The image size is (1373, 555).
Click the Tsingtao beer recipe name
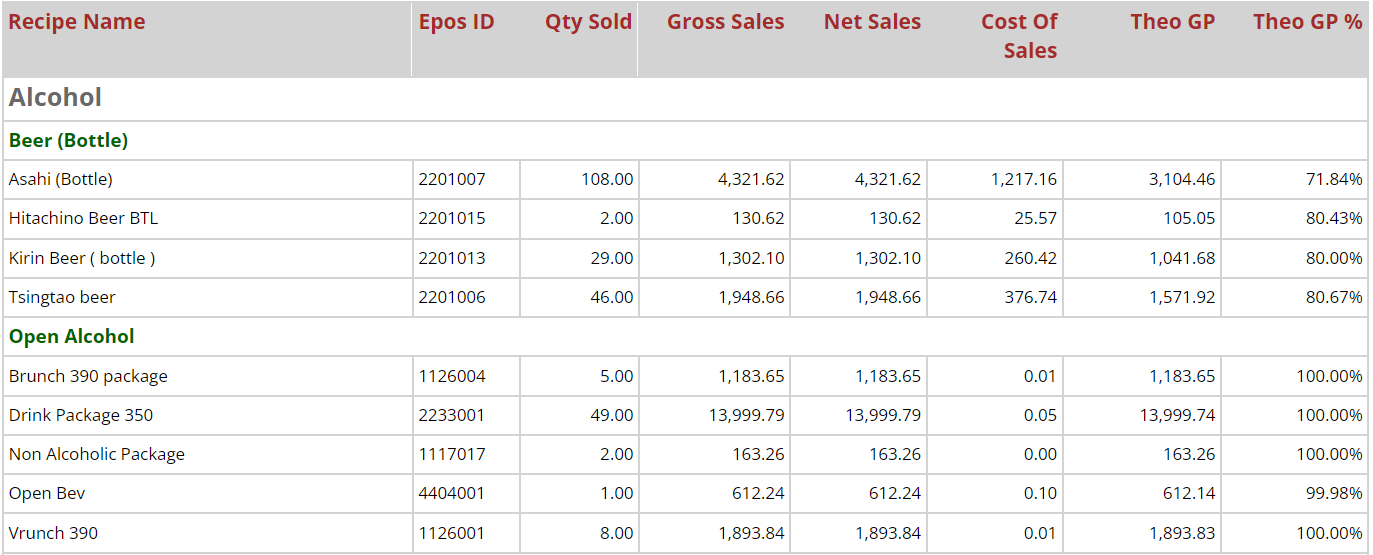click(x=62, y=298)
